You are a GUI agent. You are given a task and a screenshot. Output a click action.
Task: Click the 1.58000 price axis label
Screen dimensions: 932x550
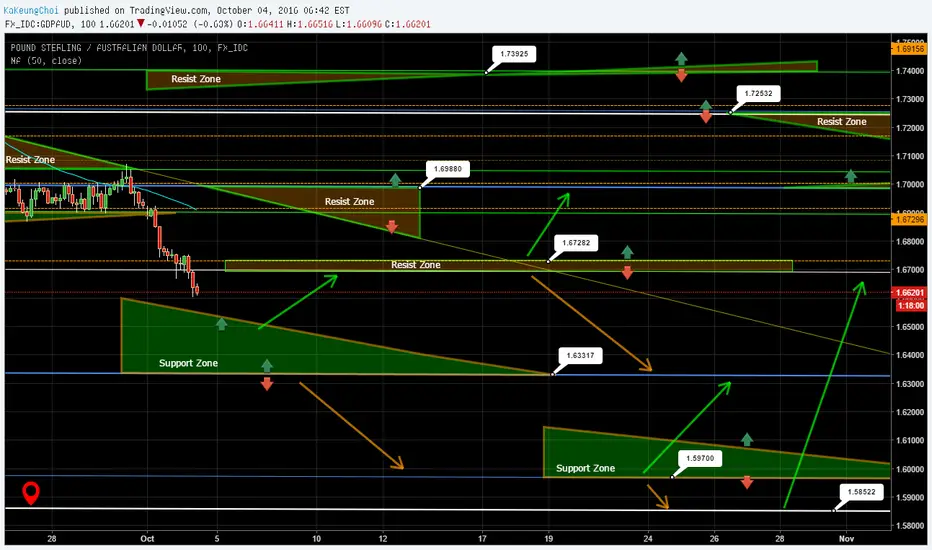pyautogui.click(x=909, y=526)
